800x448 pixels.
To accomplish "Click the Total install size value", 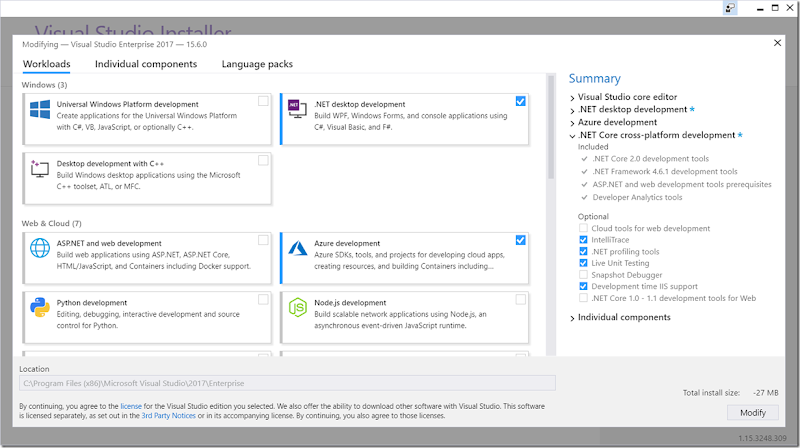I will [x=765, y=393].
